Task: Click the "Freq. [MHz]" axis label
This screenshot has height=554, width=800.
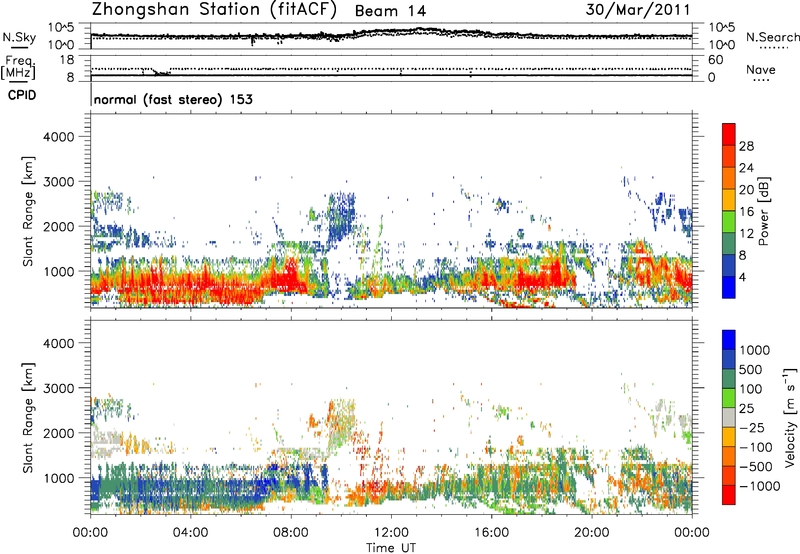Action: coord(18,67)
